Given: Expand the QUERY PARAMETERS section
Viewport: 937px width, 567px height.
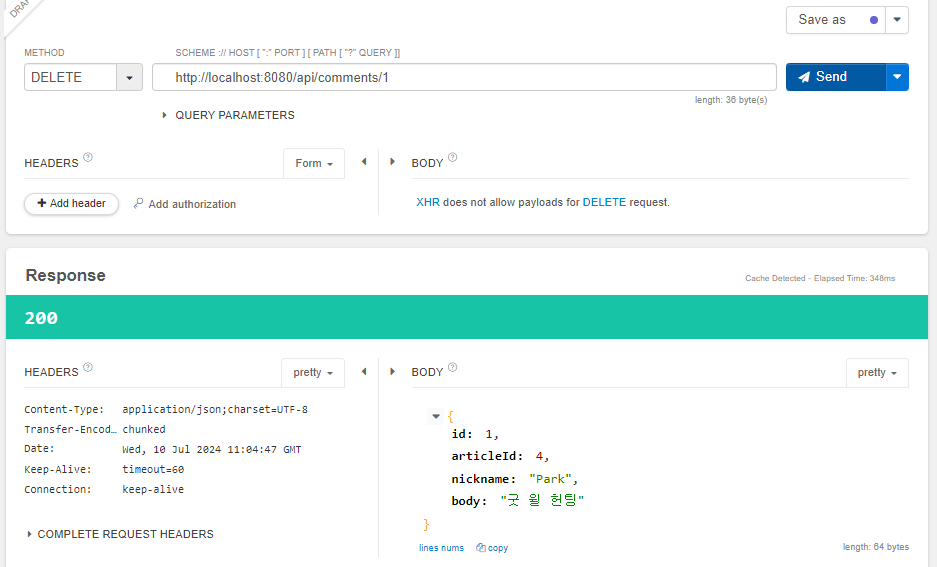Looking at the screenshot, I should (x=228, y=115).
